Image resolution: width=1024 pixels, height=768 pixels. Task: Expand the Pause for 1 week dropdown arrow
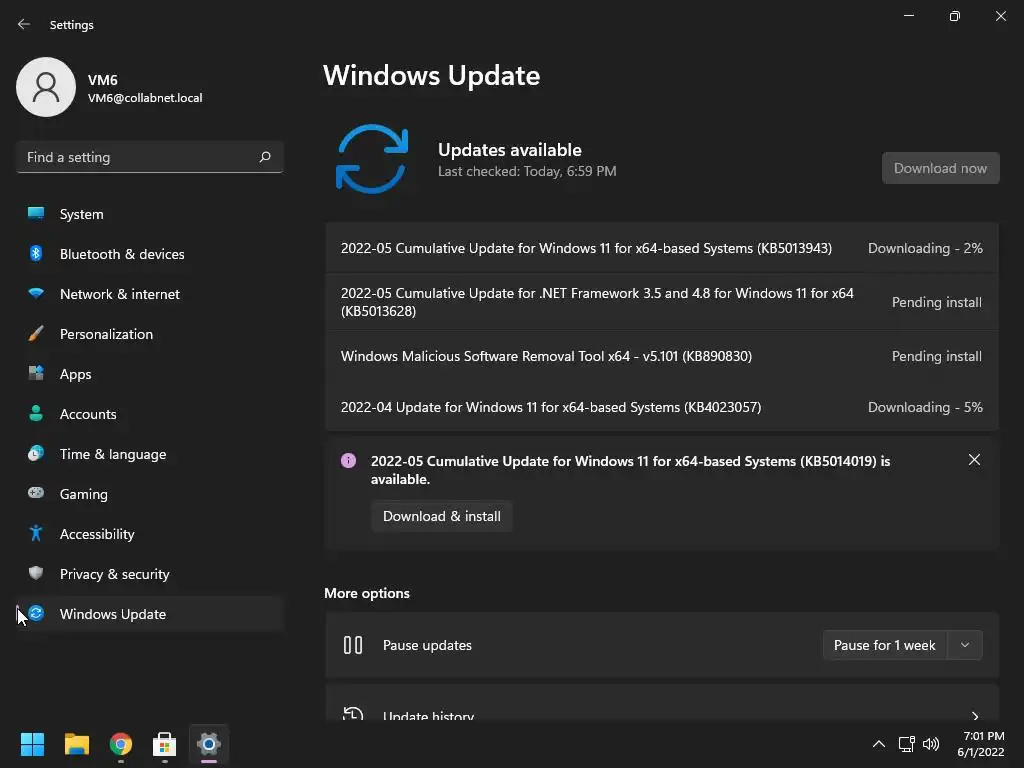(965, 645)
